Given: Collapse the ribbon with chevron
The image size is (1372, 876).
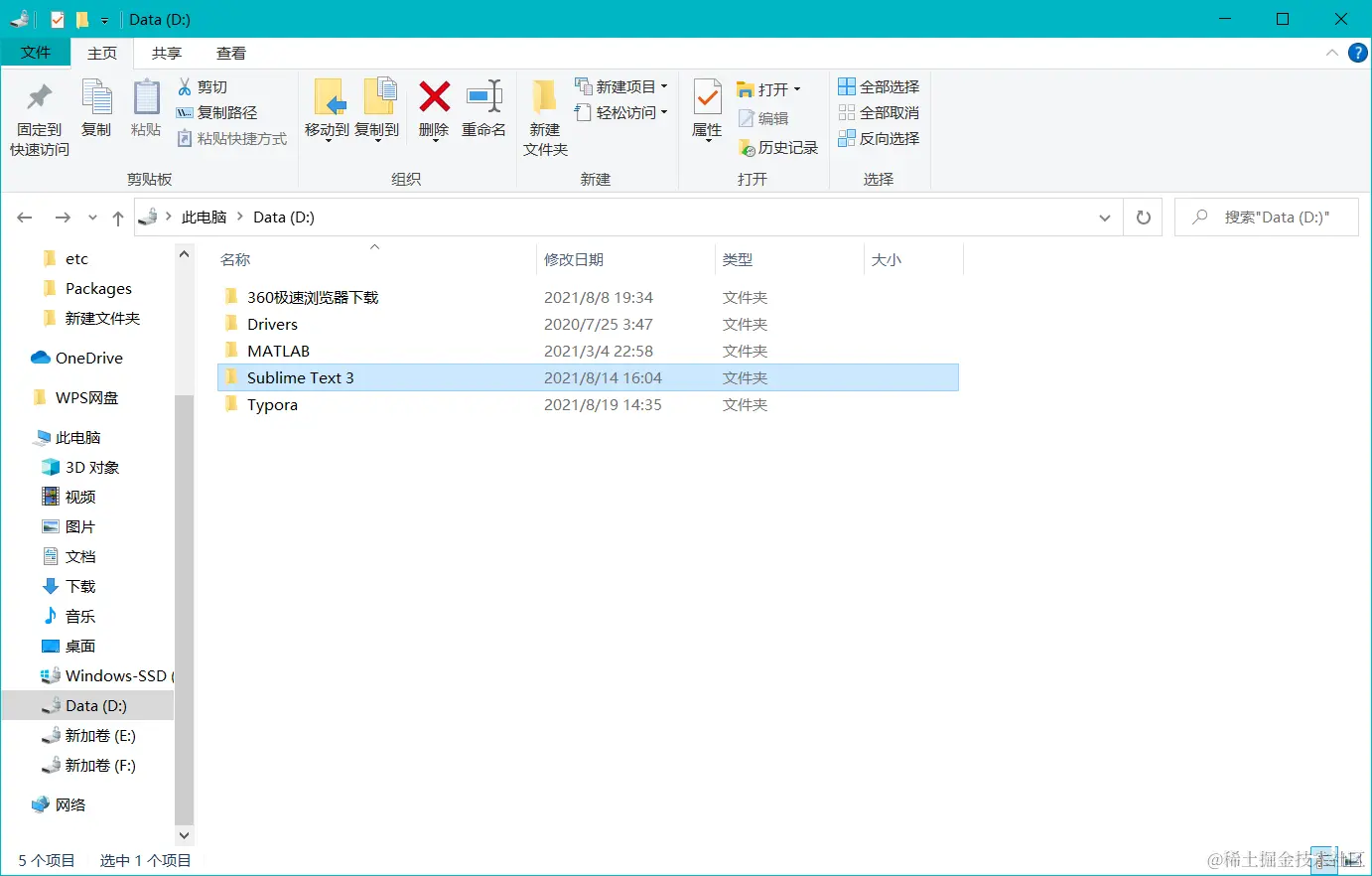Looking at the screenshot, I should [1332, 53].
